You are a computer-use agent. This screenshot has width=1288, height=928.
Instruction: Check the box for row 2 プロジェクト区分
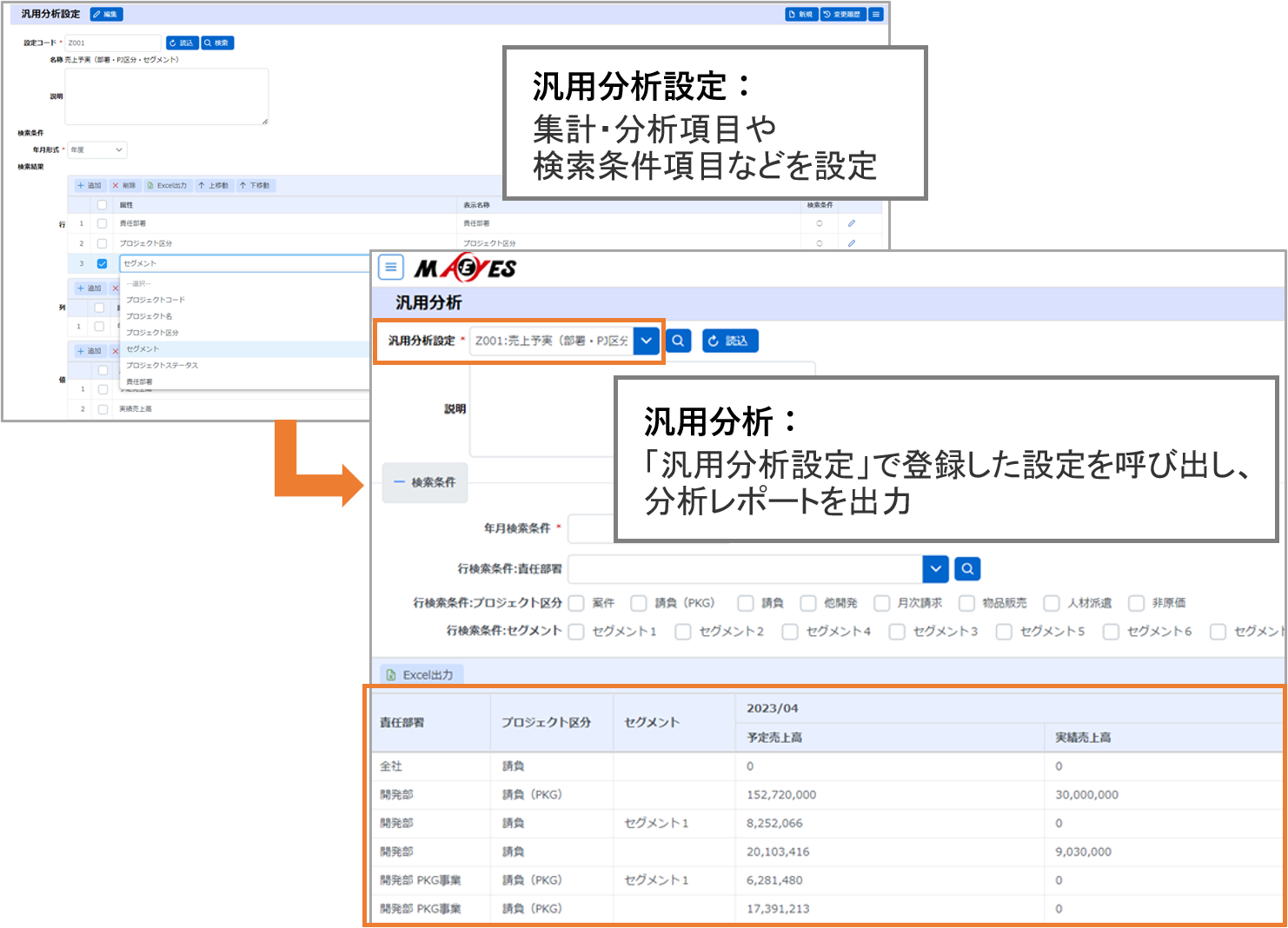tap(102, 243)
